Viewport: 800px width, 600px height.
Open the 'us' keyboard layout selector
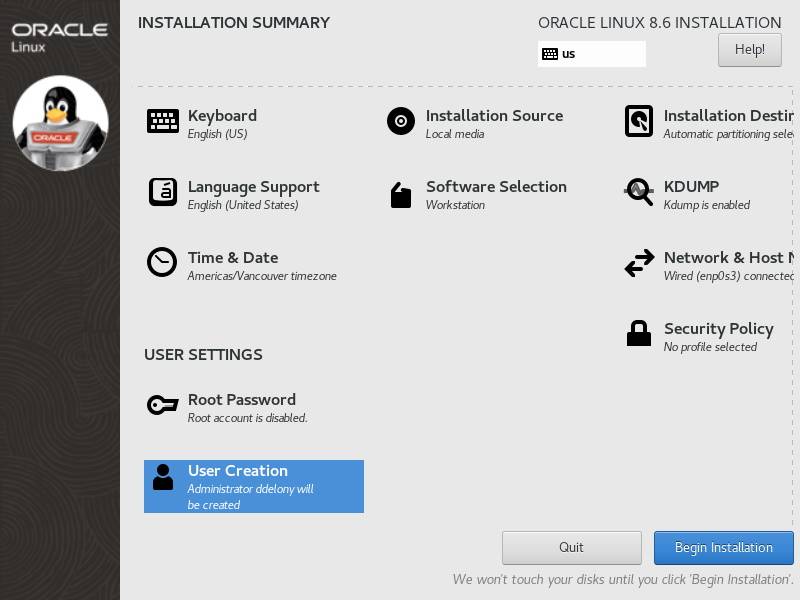pos(590,53)
